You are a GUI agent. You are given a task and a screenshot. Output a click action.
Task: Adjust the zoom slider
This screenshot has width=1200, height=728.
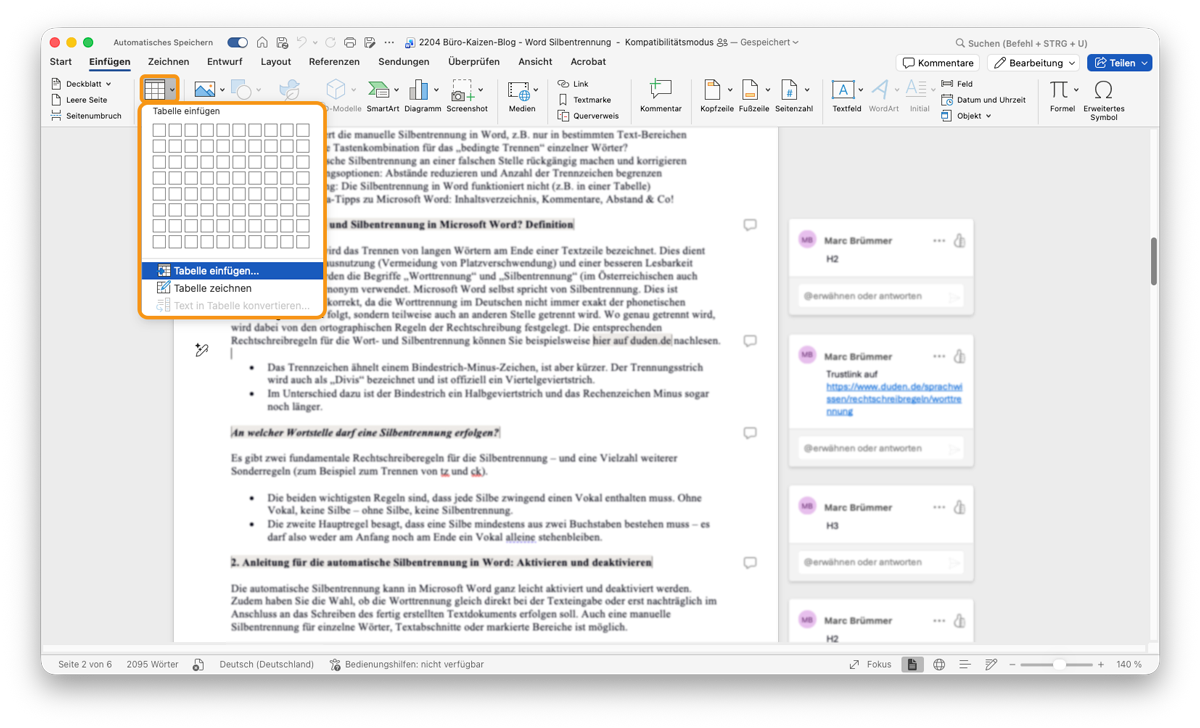(1060, 663)
